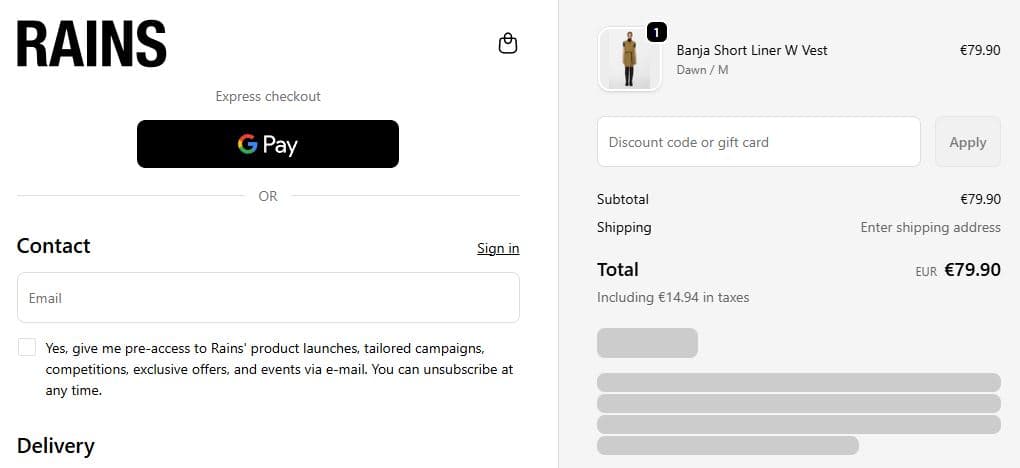Focus the Email input field

tap(268, 298)
